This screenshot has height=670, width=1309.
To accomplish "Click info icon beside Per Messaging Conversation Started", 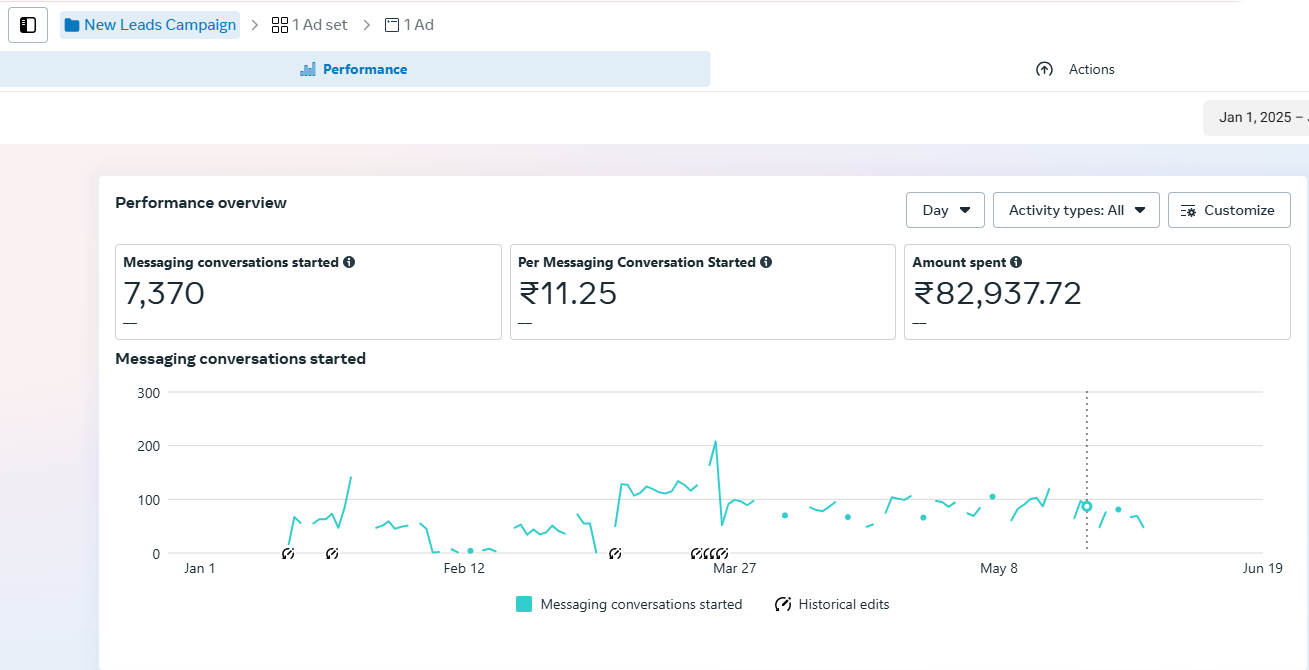I will (x=766, y=262).
